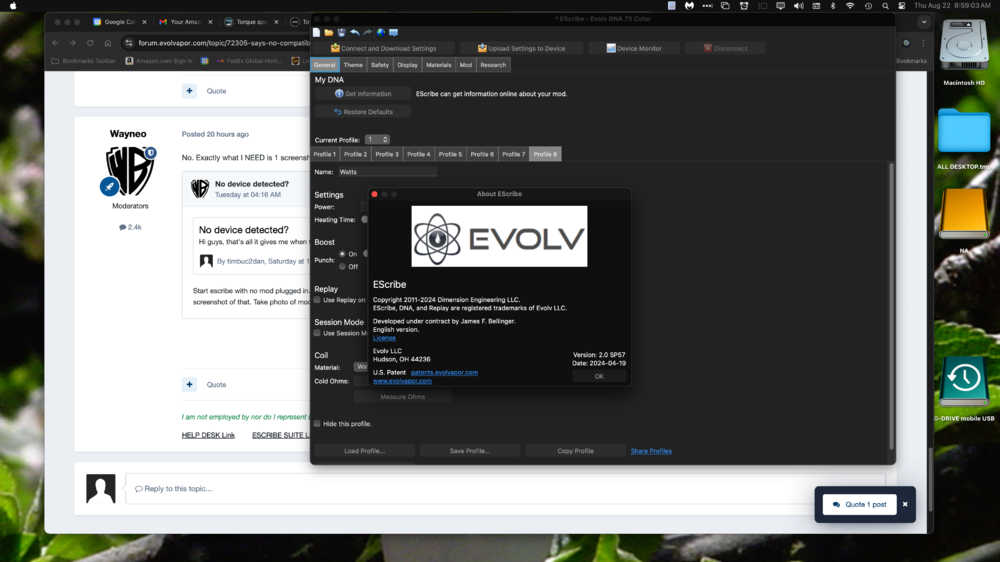Toggle the Use Replay checkbox

pos(318,300)
